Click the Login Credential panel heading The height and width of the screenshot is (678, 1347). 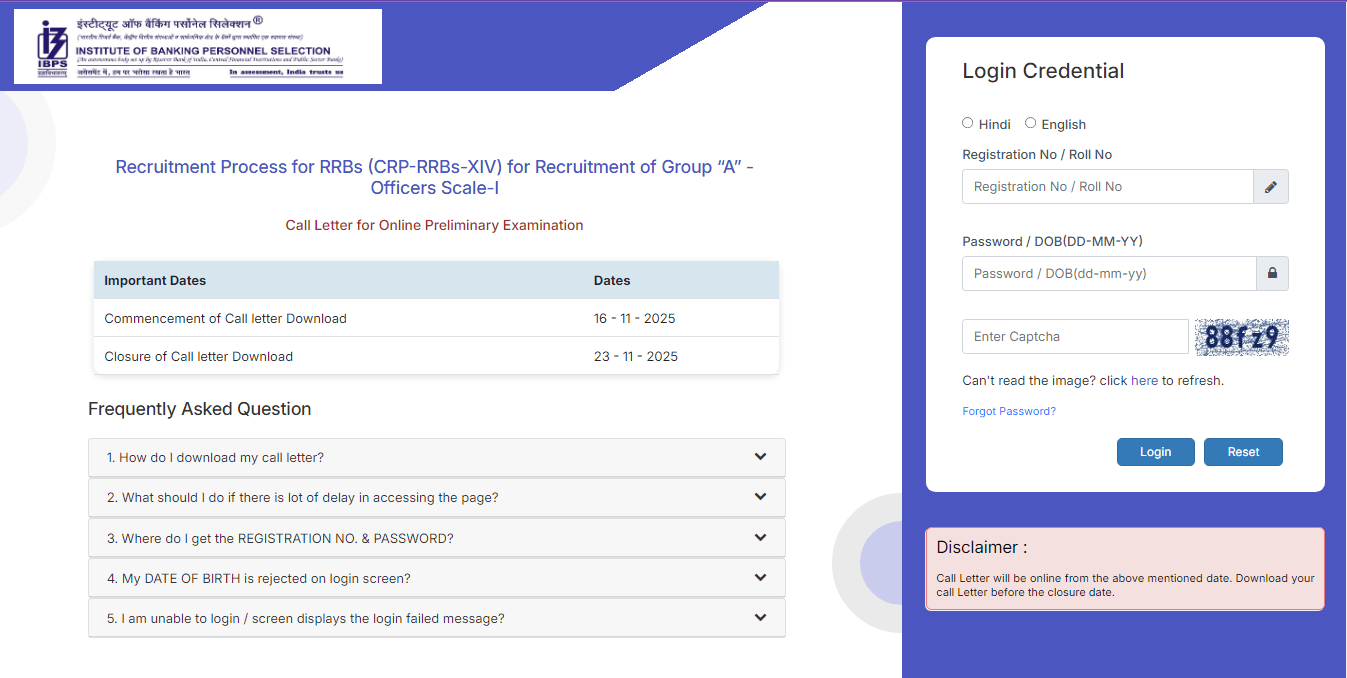[x=1043, y=70]
